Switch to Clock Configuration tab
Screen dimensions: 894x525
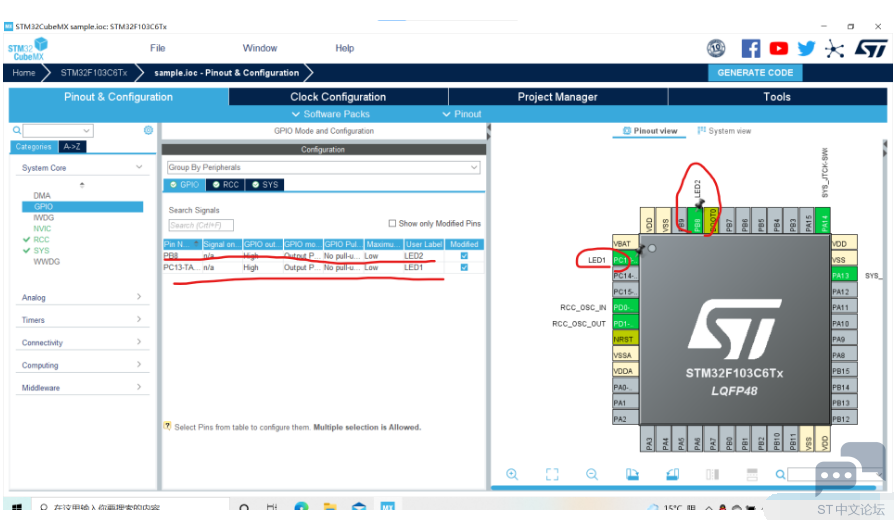(338, 97)
